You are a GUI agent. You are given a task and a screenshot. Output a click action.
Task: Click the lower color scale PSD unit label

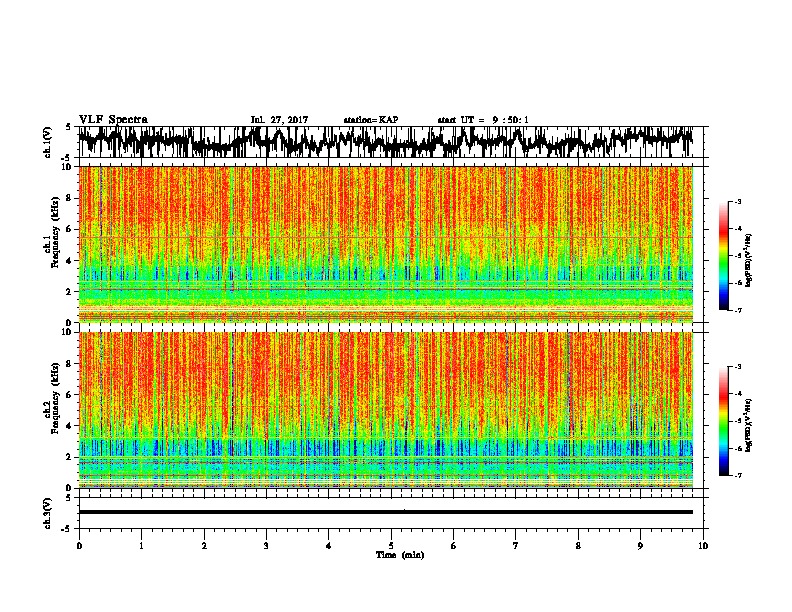click(749, 425)
